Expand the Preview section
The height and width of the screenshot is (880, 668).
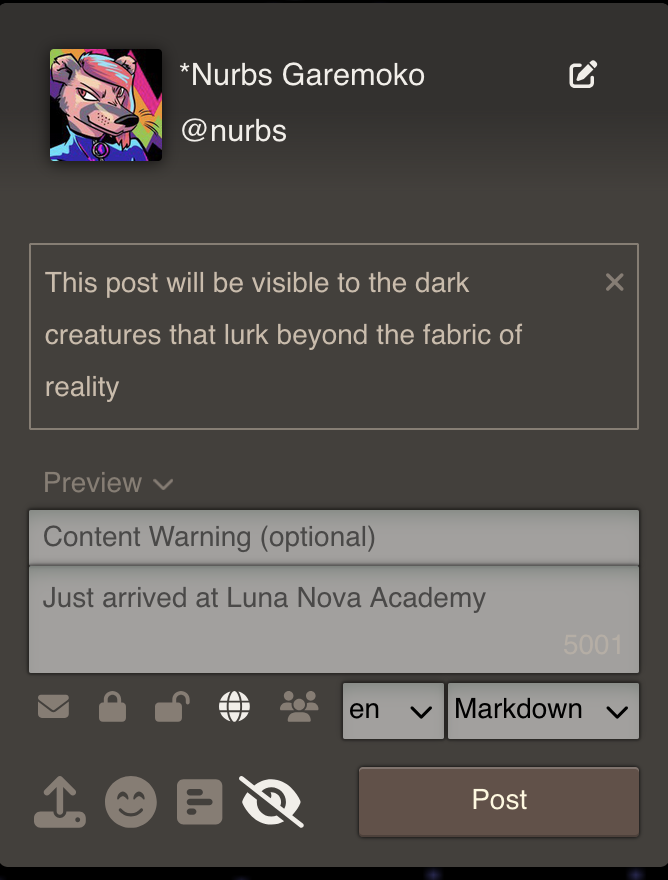pyautogui.click(x=108, y=484)
